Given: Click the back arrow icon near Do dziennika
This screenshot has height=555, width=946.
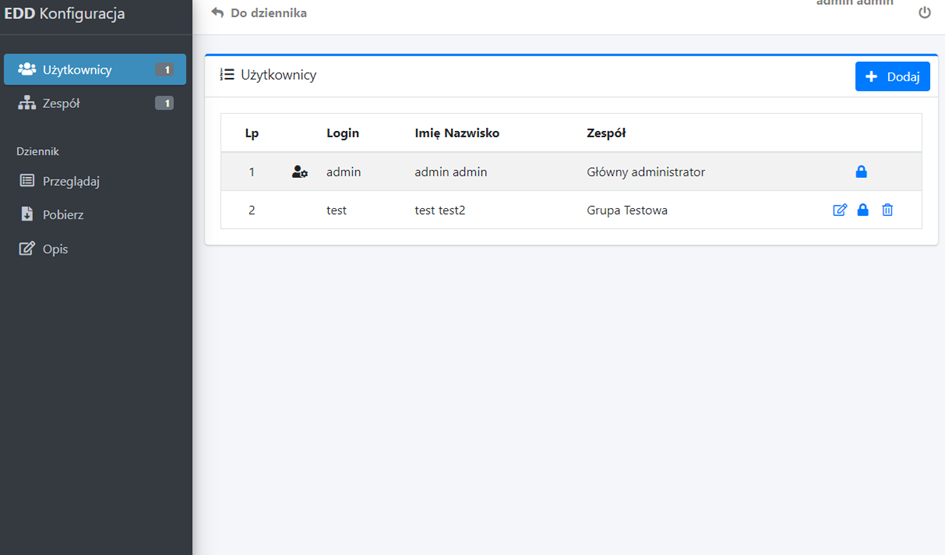Looking at the screenshot, I should click(217, 13).
